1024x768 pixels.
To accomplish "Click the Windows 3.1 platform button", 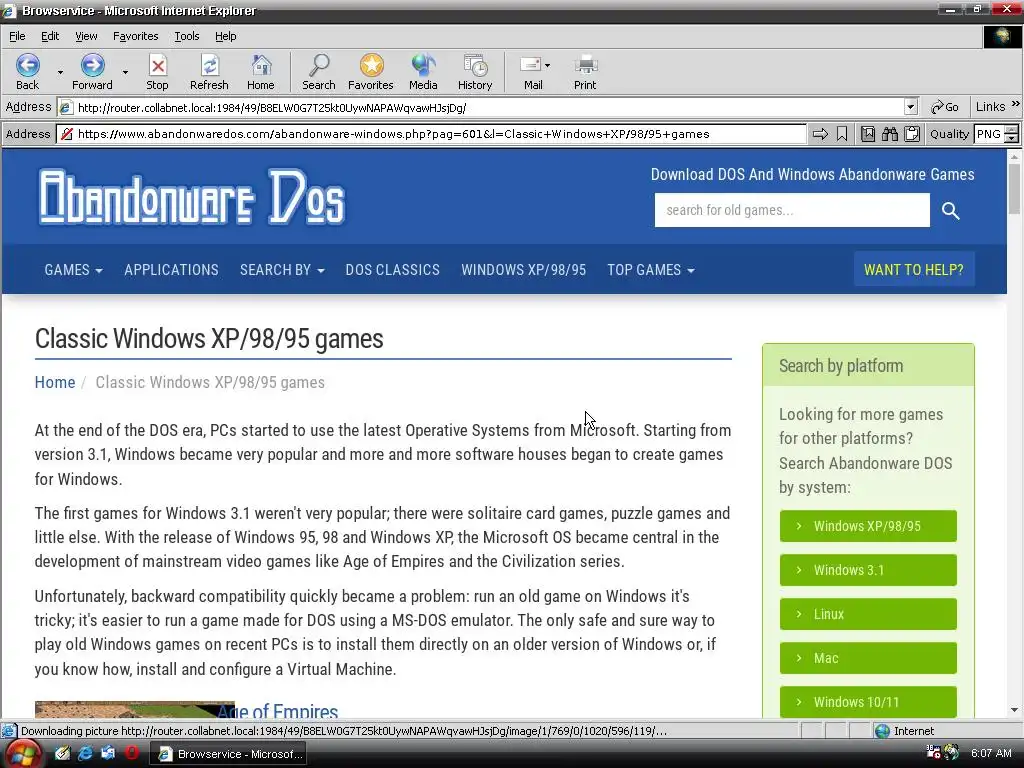I will 868,570.
